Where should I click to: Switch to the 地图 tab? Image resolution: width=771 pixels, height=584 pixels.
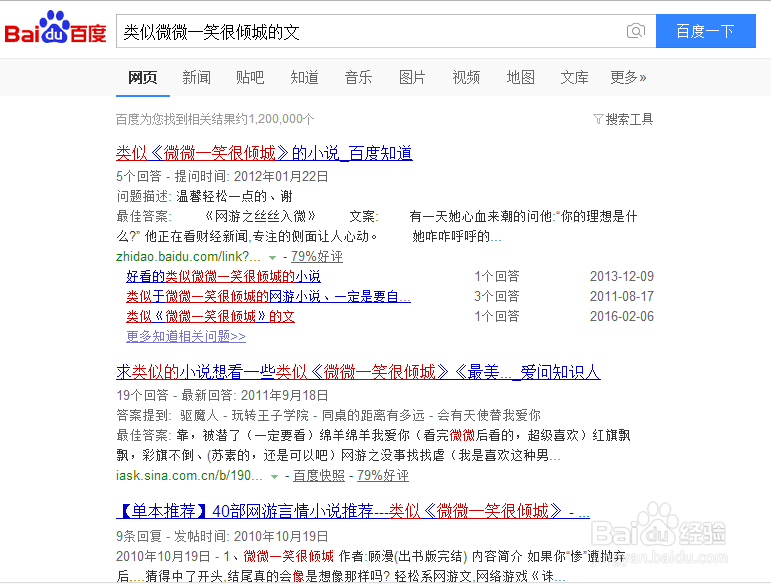[x=520, y=77]
